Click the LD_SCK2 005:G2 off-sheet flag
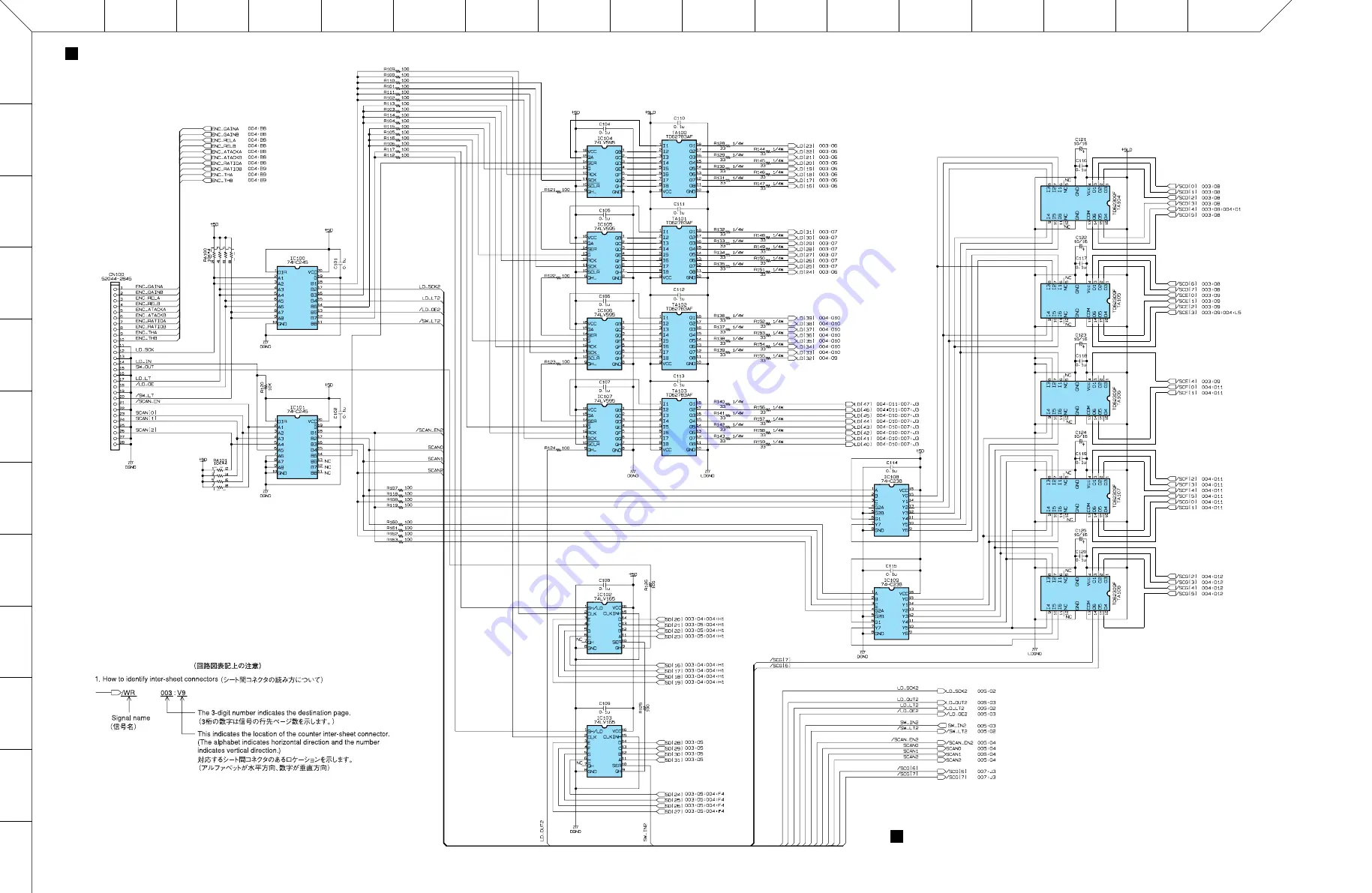This screenshot has width=1372, height=893. tap(967, 691)
